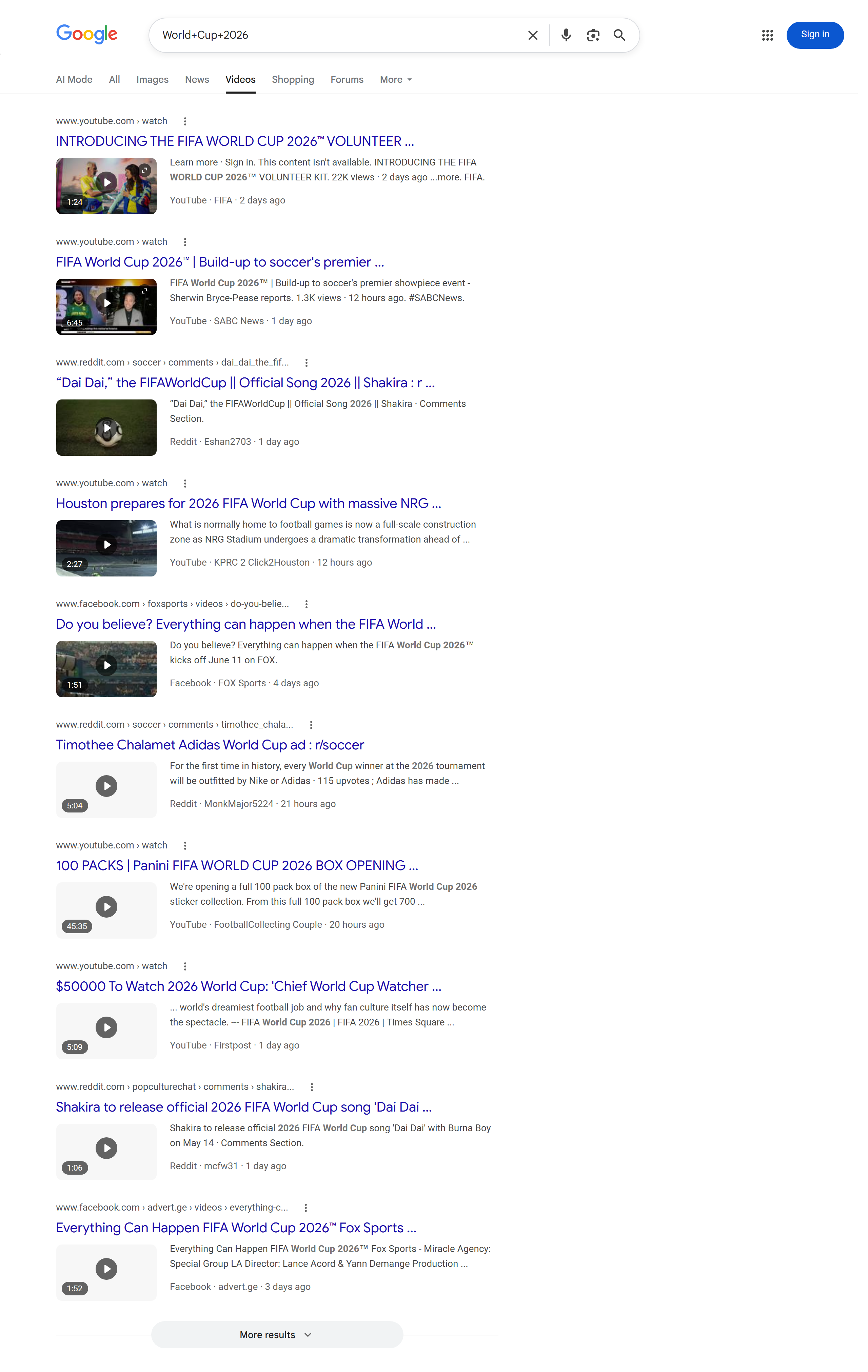Image resolution: width=868 pixels, height=1372 pixels.
Task: Open options menu for Houston NRG result
Action: click(184, 484)
